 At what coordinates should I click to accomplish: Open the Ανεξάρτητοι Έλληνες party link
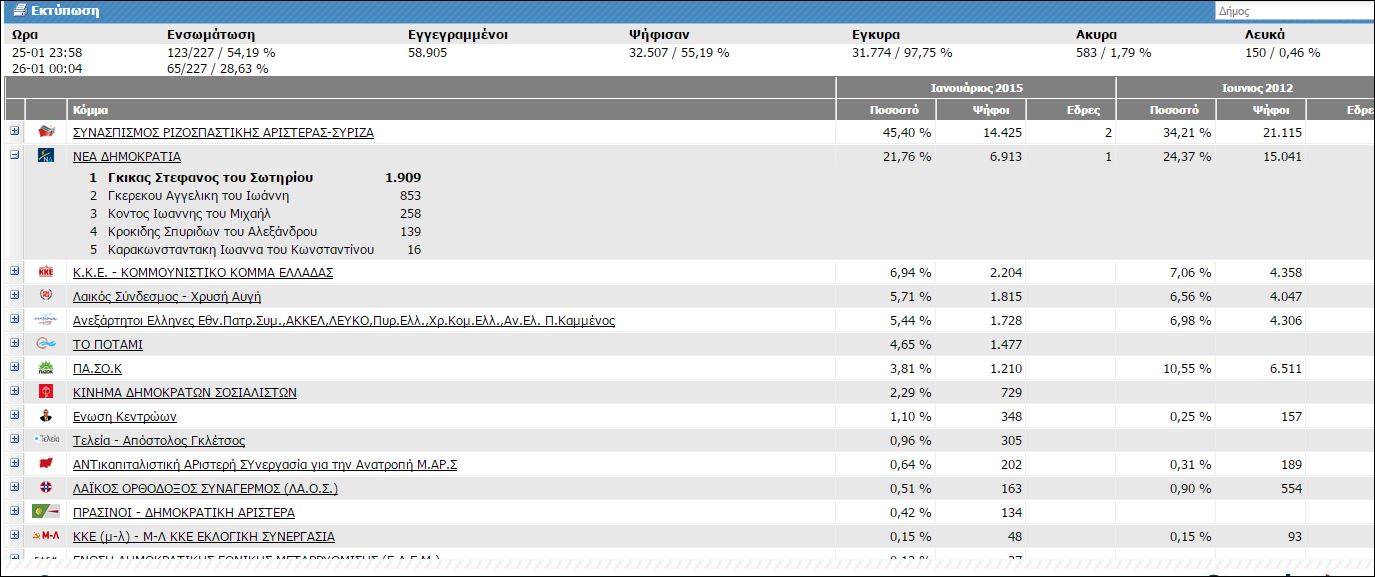click(x=344, y=321)
